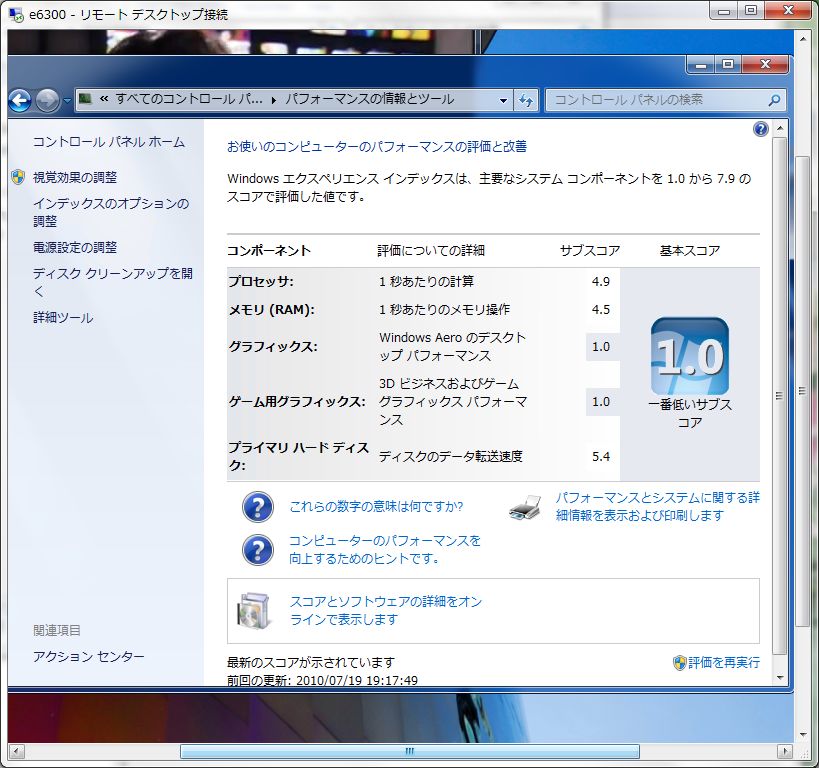Minimize the Control Panel window
819x768 pixels.
click(701, 65)
